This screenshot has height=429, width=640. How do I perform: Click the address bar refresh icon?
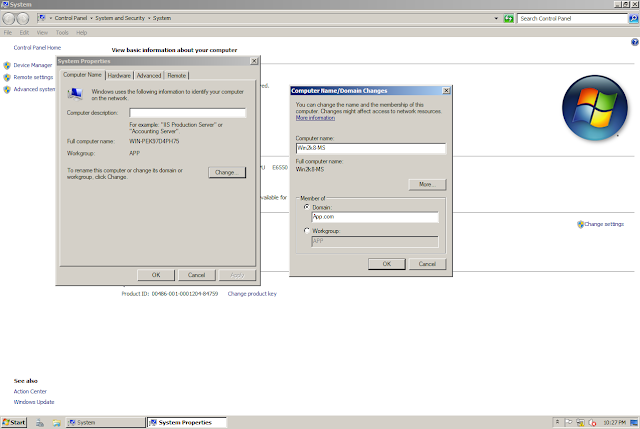pos(509,18)
